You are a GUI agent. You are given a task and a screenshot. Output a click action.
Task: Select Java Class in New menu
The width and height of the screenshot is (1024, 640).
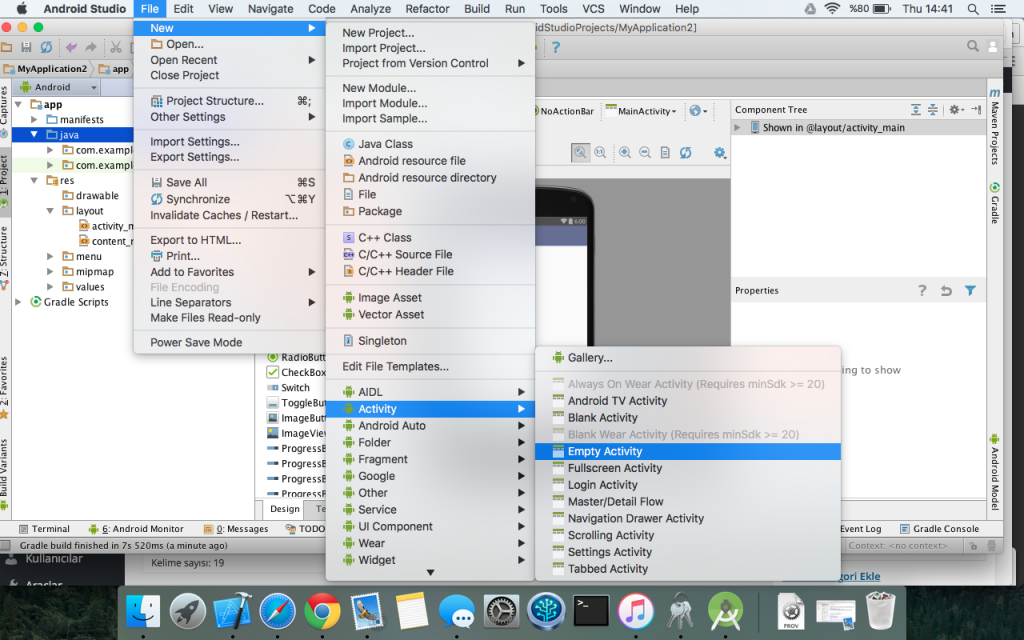point(430,144)
